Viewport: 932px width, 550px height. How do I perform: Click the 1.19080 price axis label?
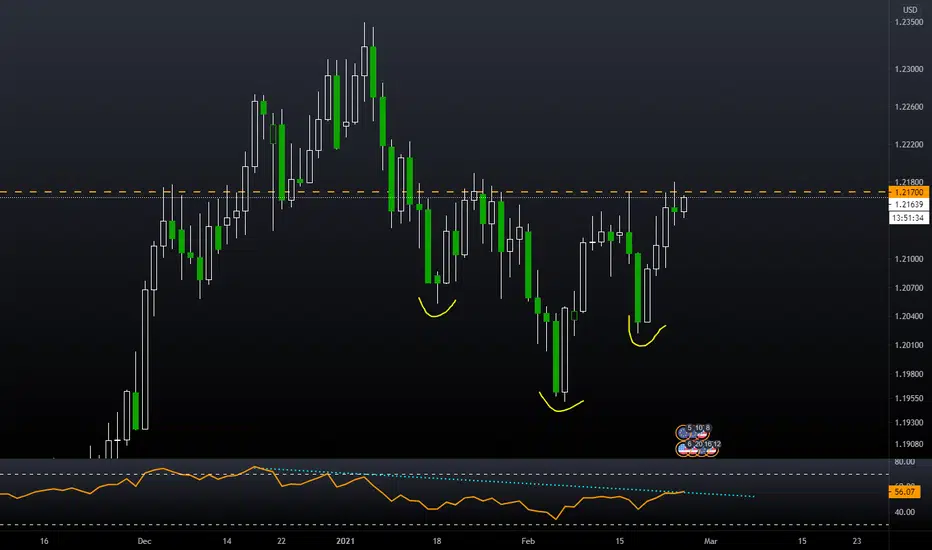point(908,444)
